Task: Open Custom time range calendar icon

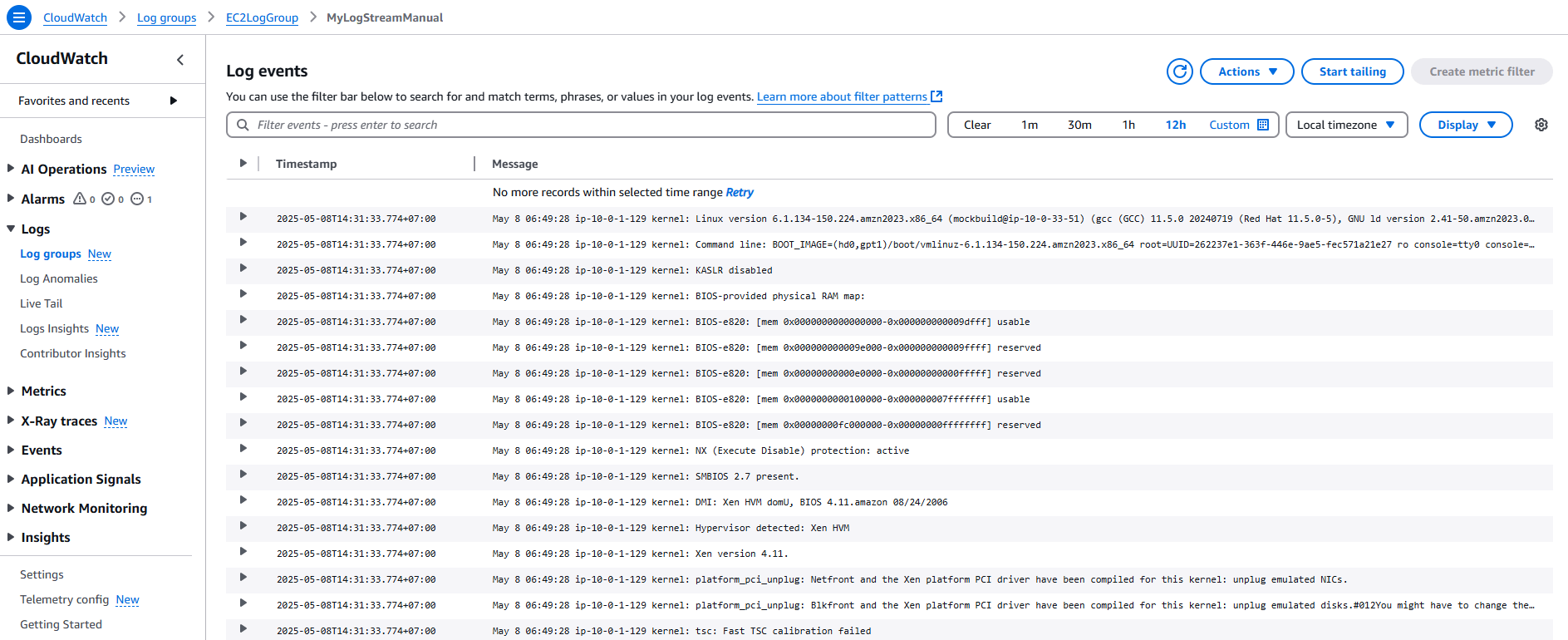Action: click(1262, 125)
